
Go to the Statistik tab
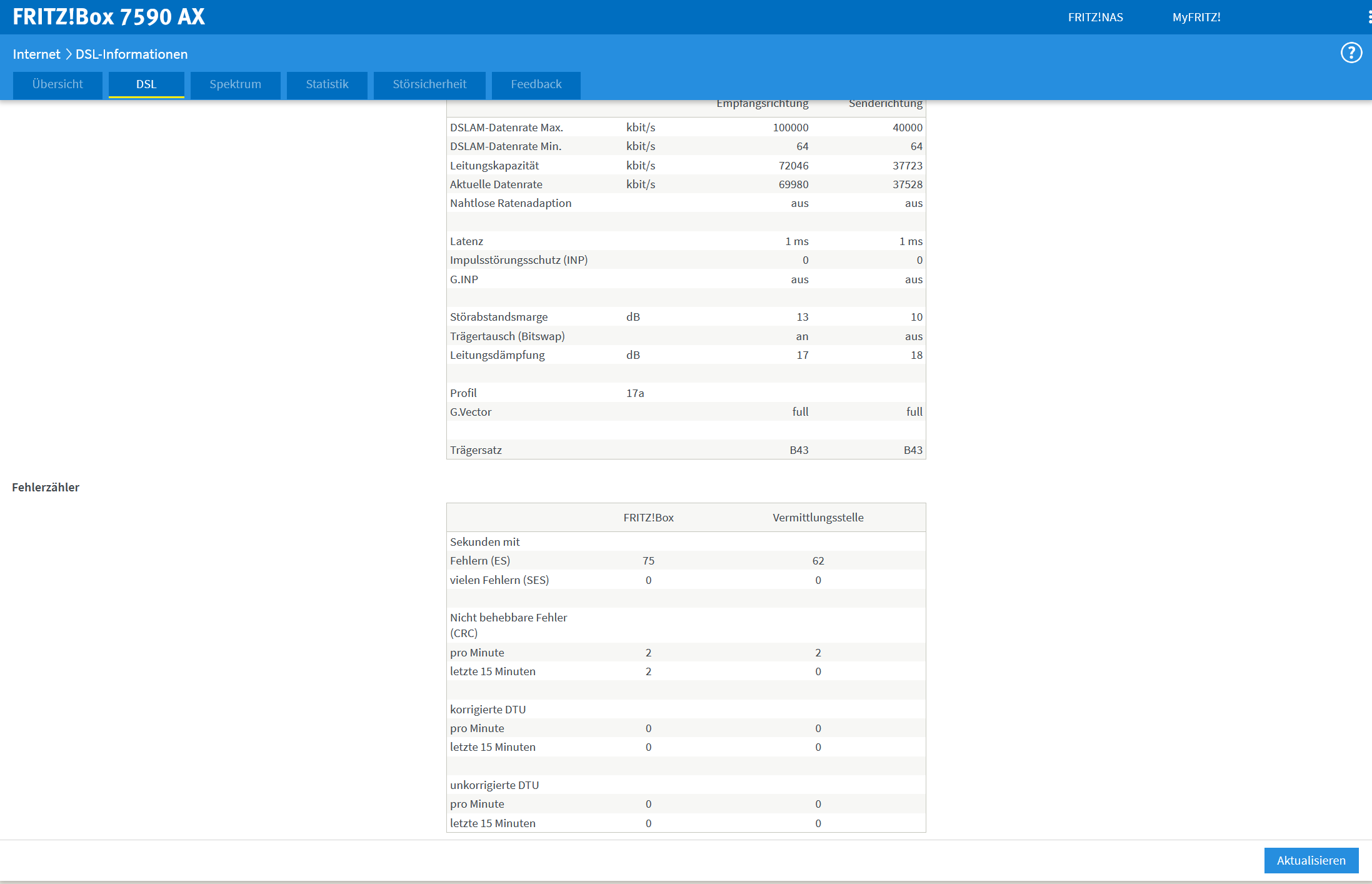(x=327, y=84)
